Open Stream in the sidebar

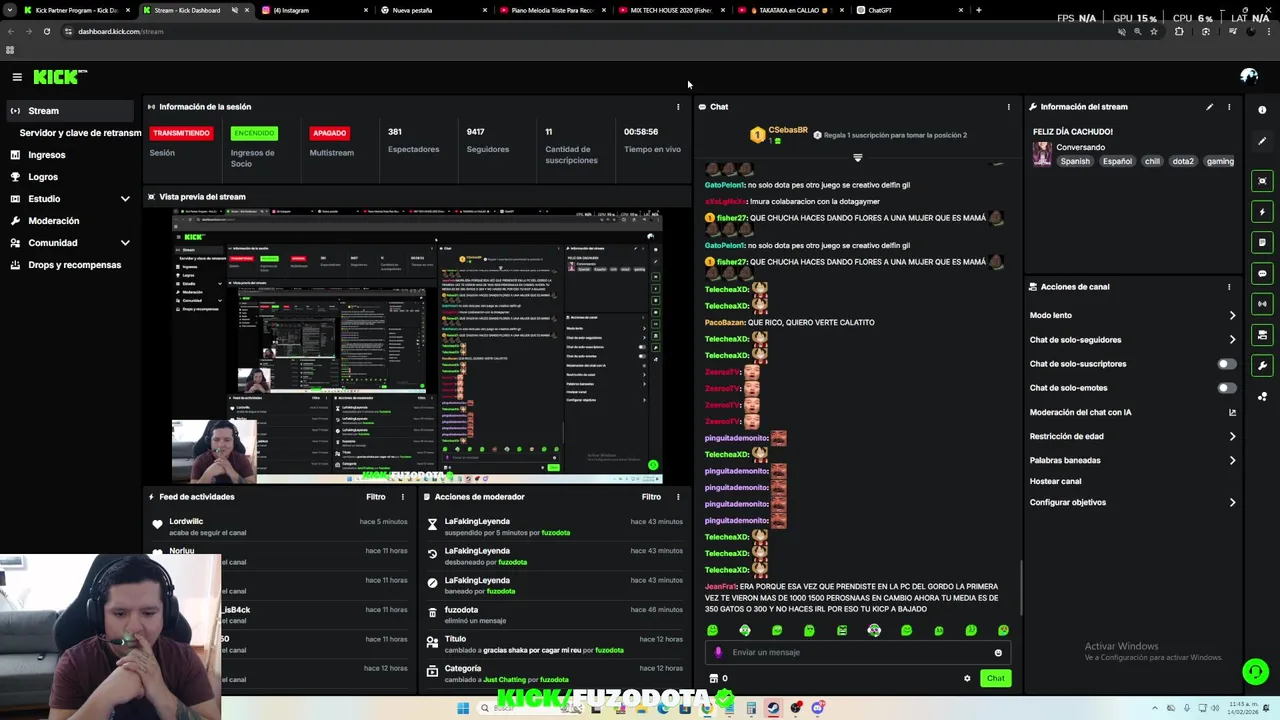(x=68, y=111)
